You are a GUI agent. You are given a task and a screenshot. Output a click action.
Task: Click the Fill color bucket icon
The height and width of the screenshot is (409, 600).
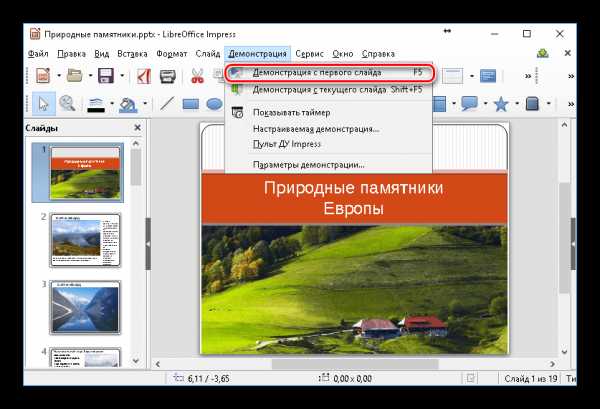point(128,104)
